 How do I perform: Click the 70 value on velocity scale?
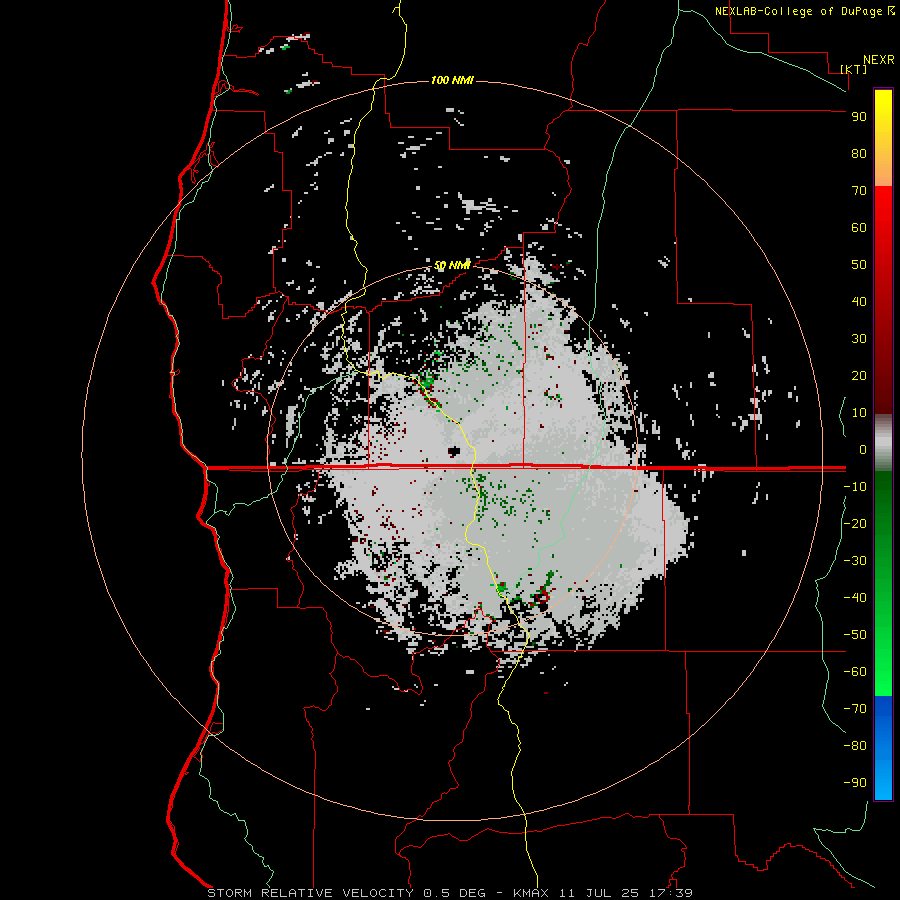coord(859,191)
